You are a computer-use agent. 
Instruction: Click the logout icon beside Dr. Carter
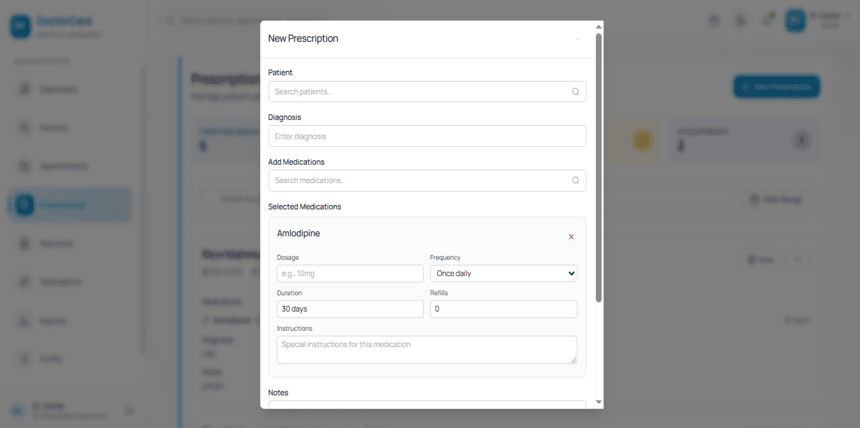(x=129, y=410)
